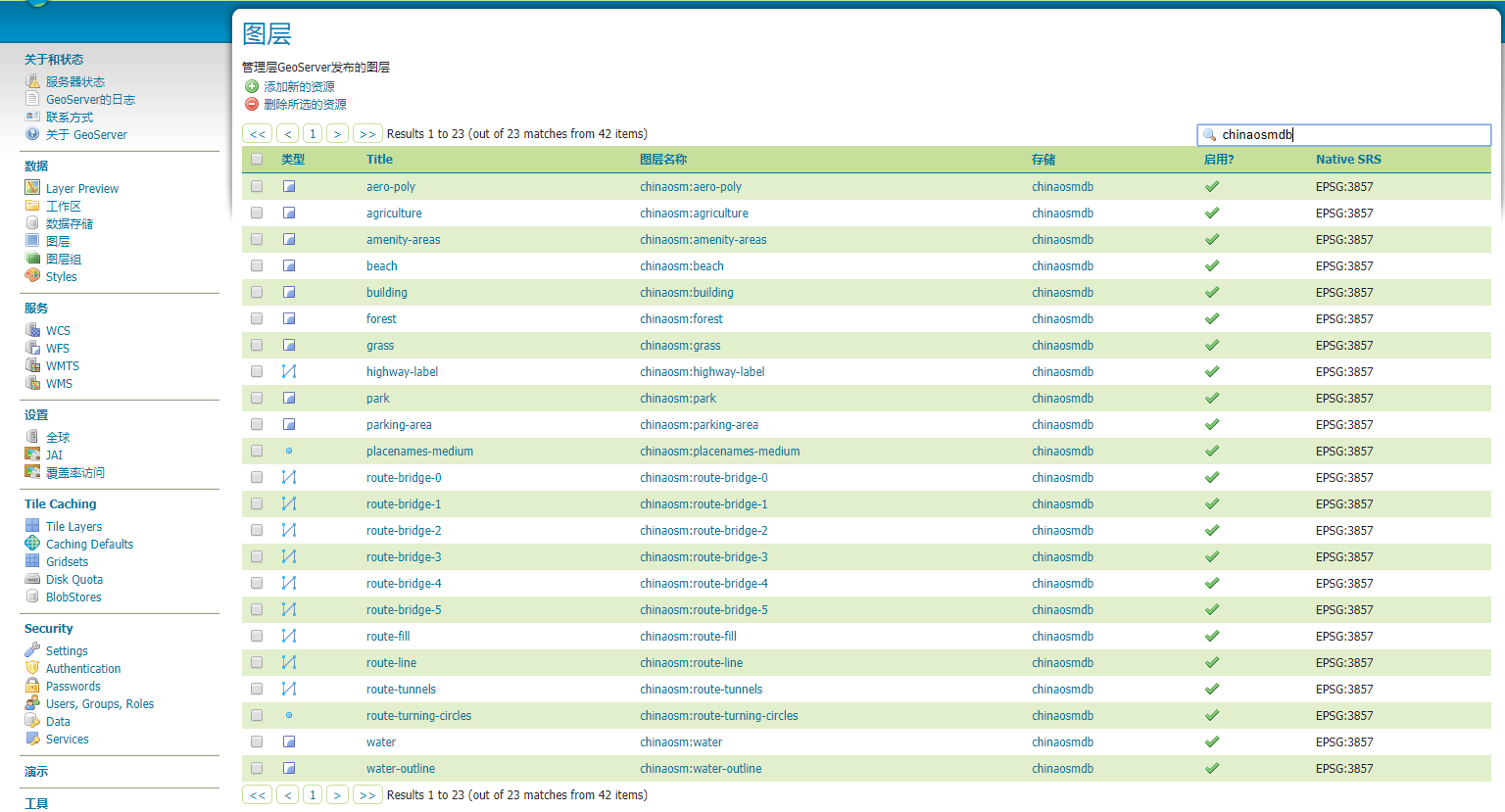
Task: Click the green add new resource icon
Action: pos(252,86)
